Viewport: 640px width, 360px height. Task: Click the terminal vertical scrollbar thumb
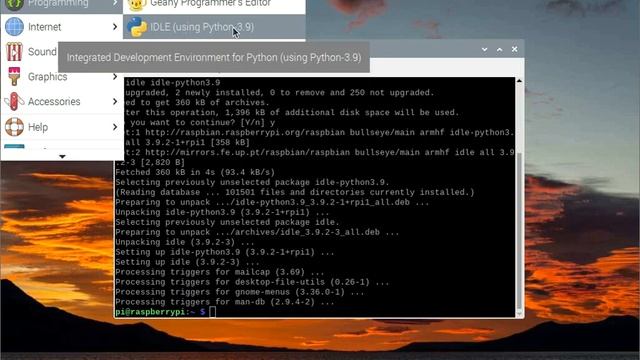pyautogui.click(x=519, y=231)
